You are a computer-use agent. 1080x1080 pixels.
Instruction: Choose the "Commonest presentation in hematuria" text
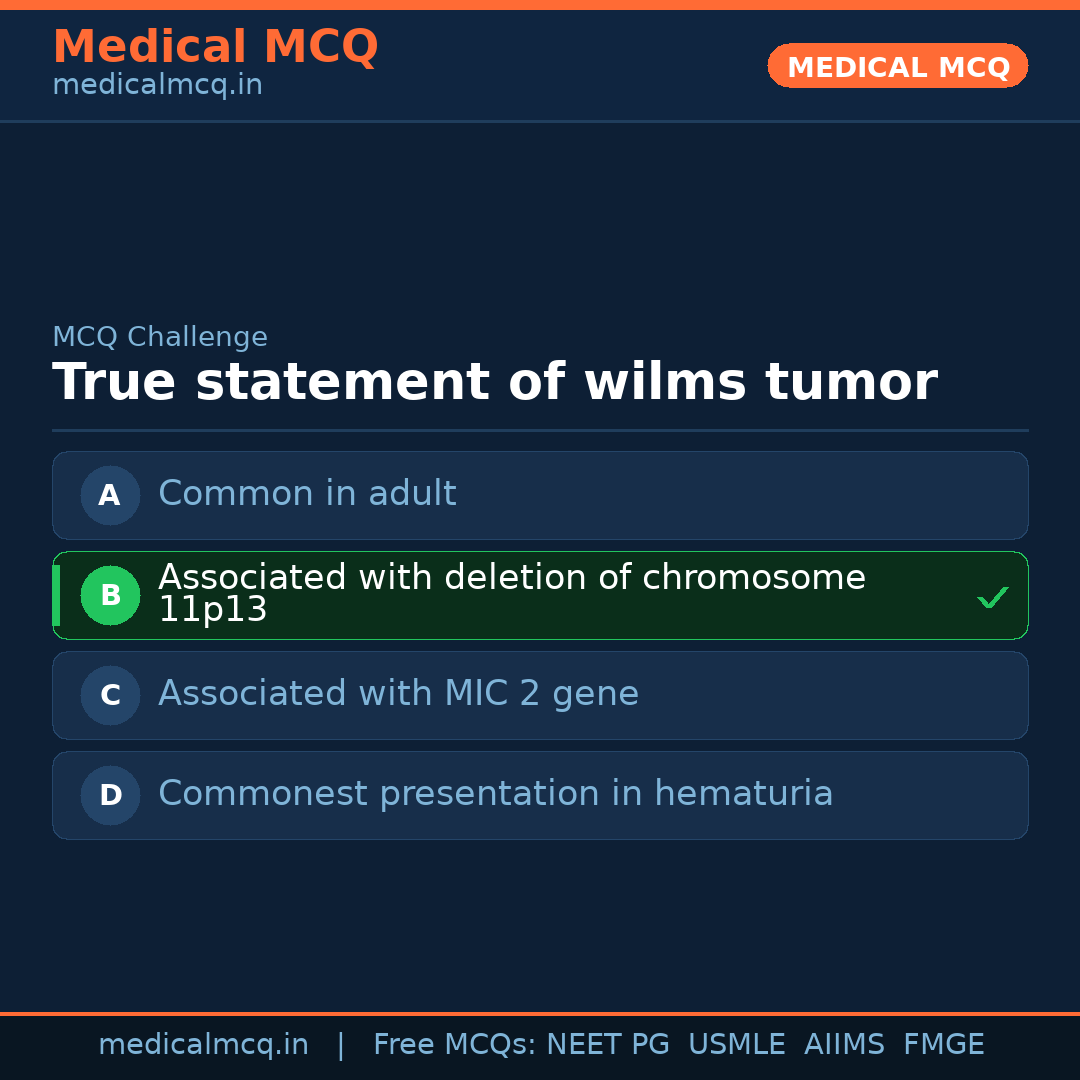click(x=495, y=794)
